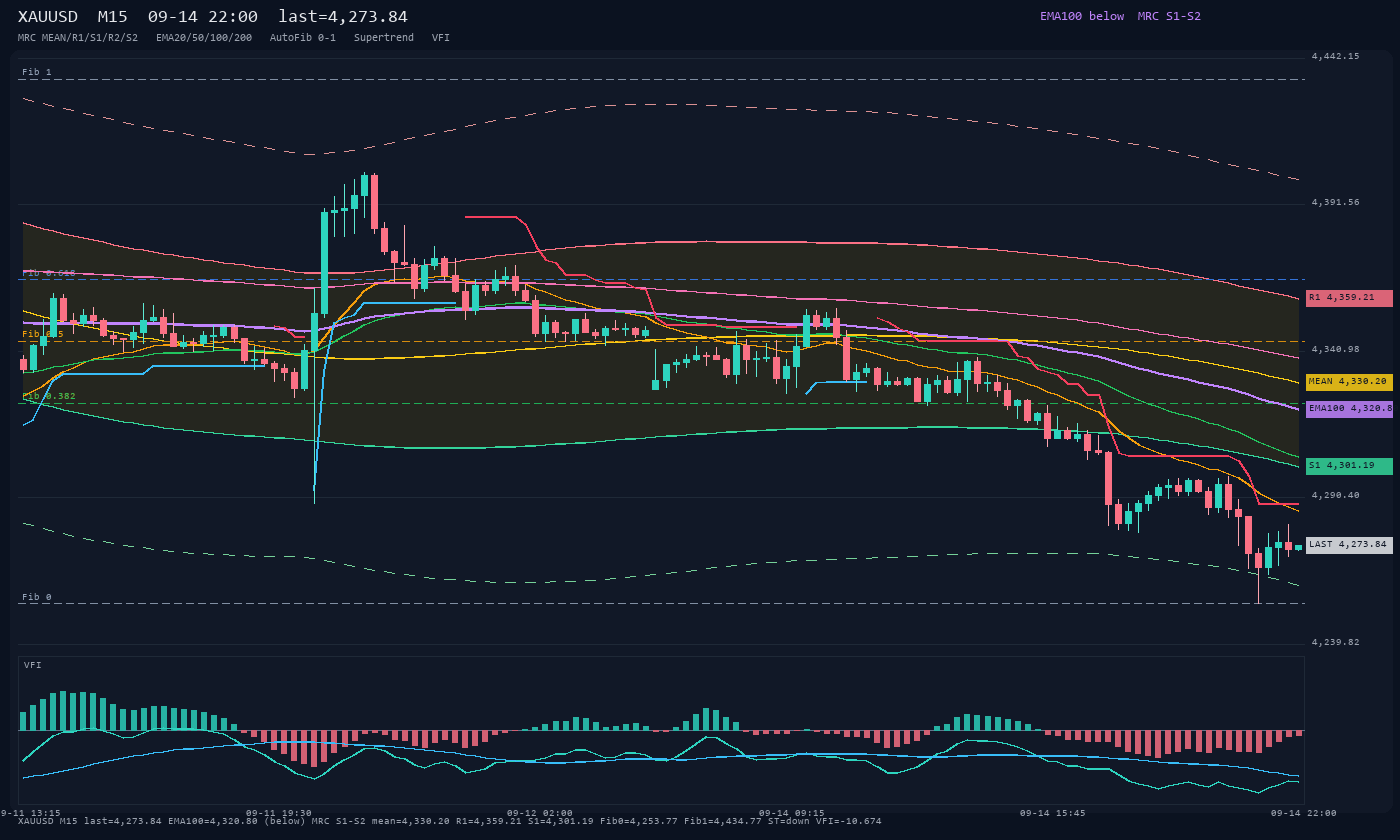Click the purple 'MRC S1-S2' status text
This screenshot has width=1400, height=840.
pos(1169,16)
